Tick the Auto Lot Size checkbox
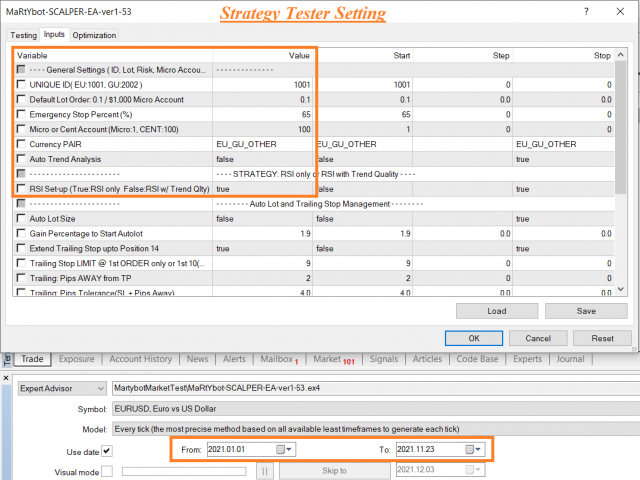 pos(21,218)
